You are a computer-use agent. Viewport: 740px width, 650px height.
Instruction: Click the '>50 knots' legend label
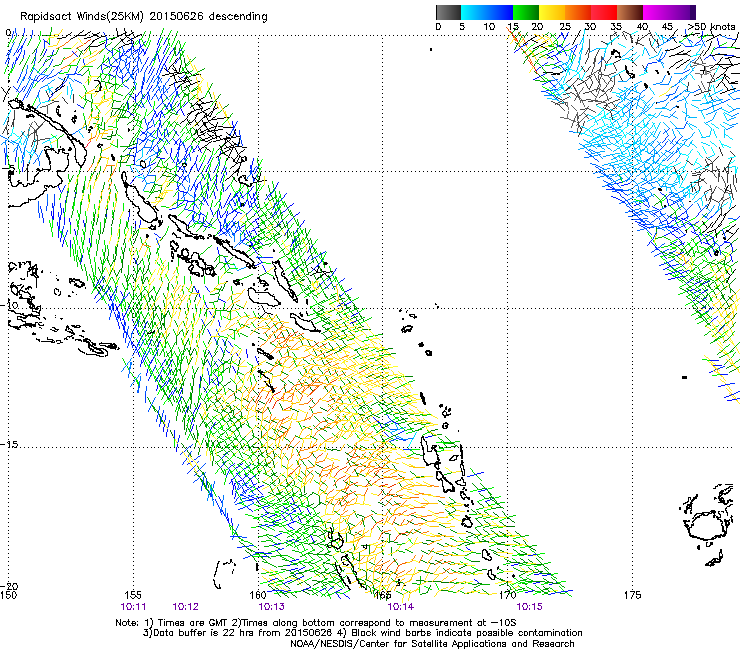coord(711,26)
